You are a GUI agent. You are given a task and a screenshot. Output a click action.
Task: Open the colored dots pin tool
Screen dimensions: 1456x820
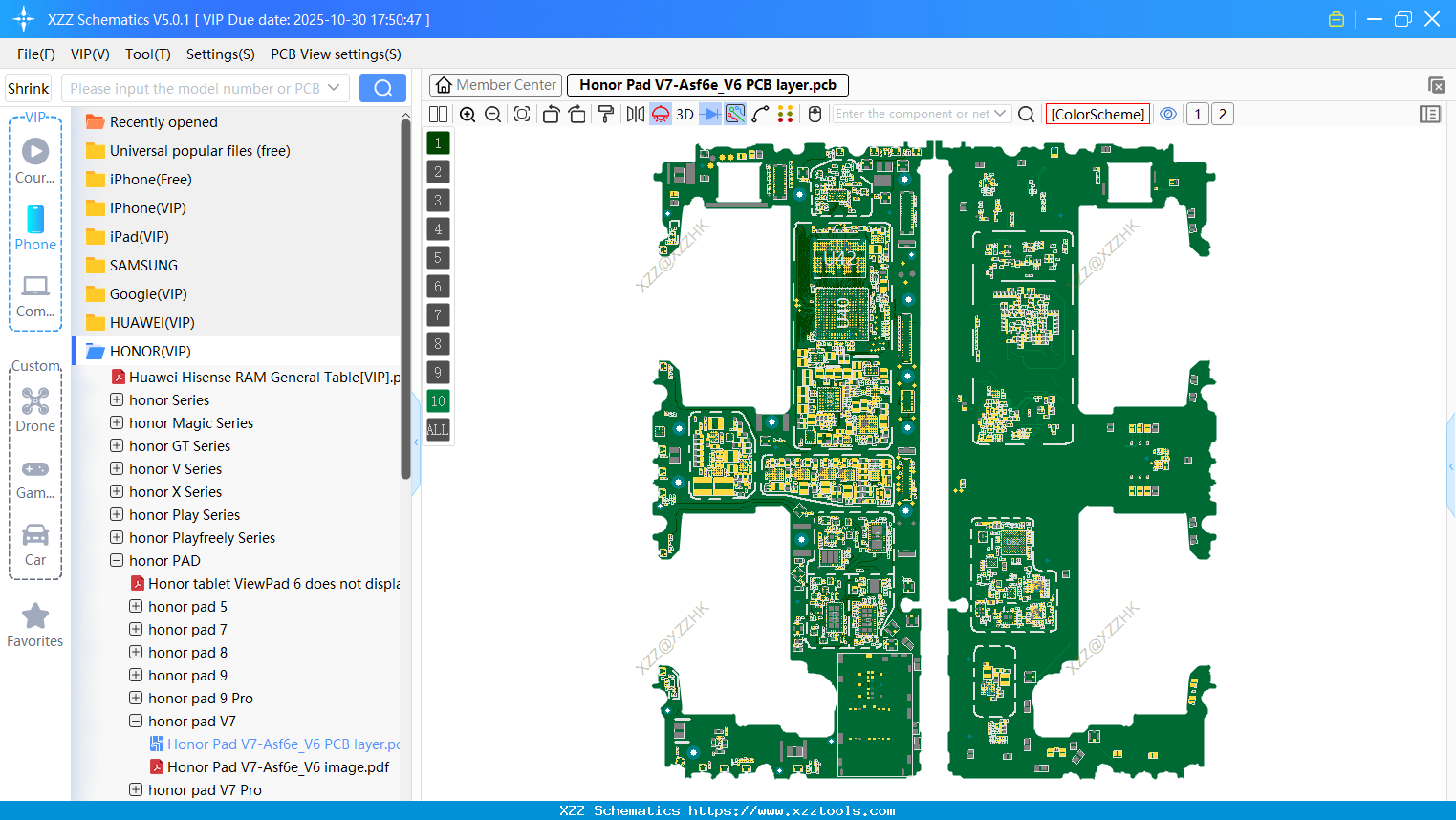tap(786, 114)
